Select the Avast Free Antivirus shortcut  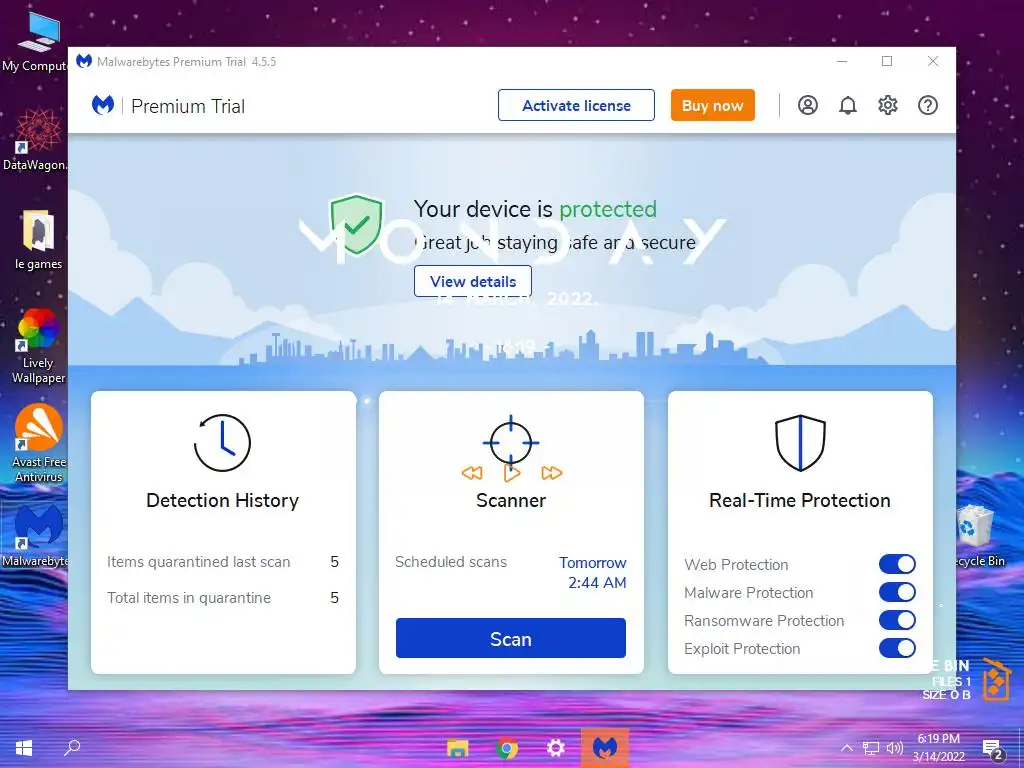coord(39,443)
